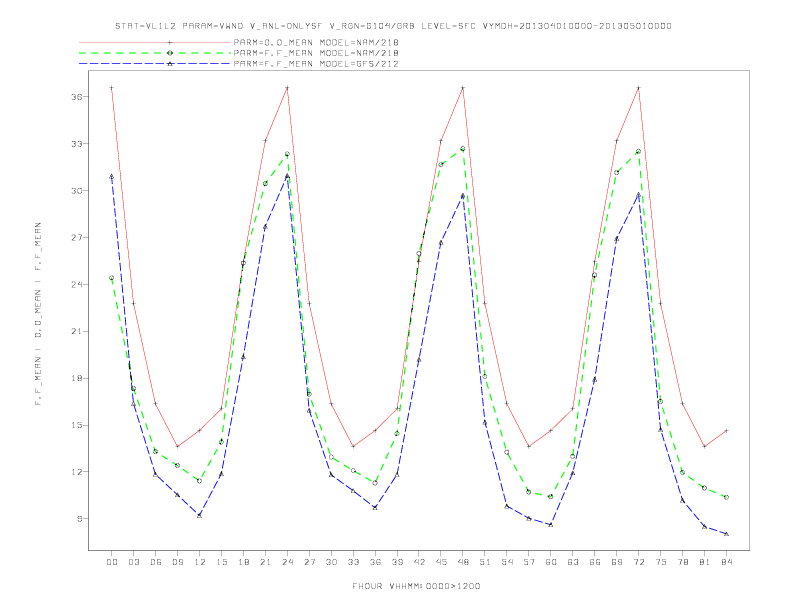Click blue triangle data point at hour 00
This screenshot has width=792, height=612.
point(112,176)
